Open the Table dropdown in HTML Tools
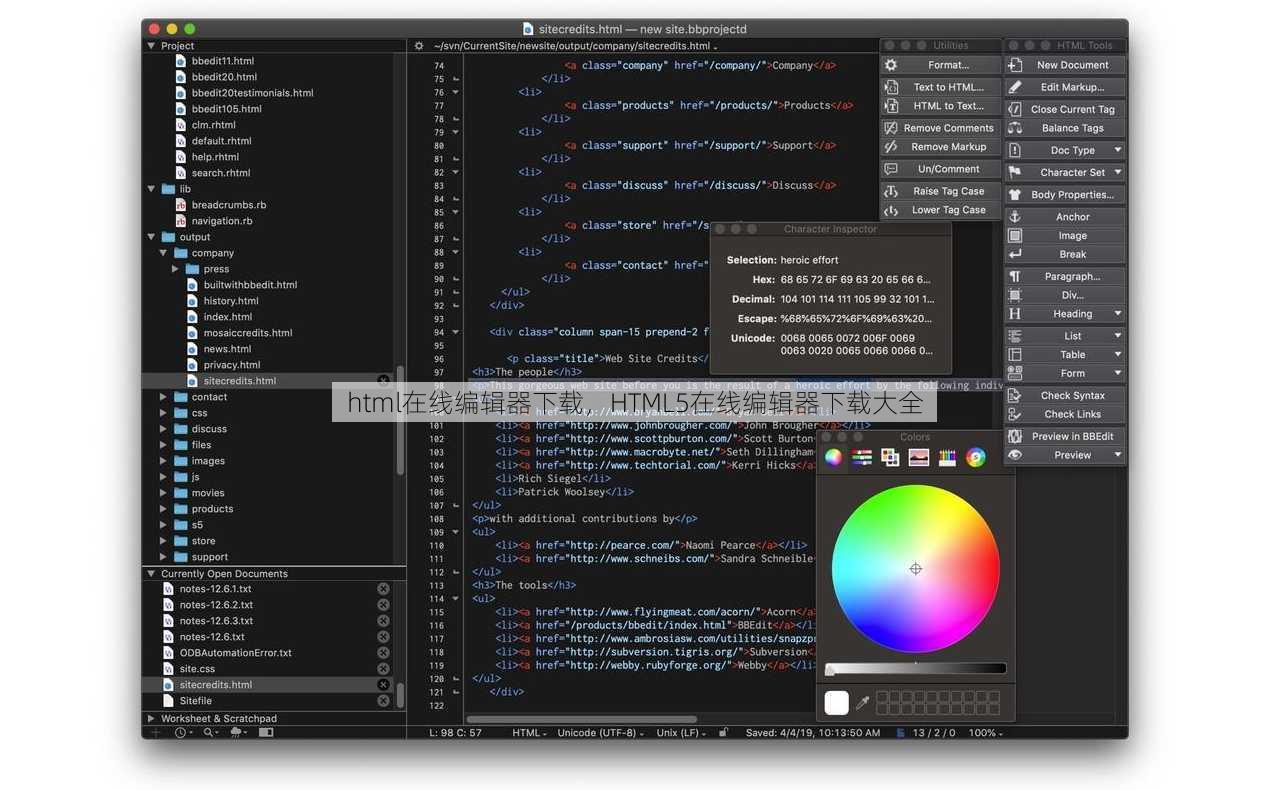Image resolution: width=1270 pixels, height=790 pixels. (x=1065, y=355)
